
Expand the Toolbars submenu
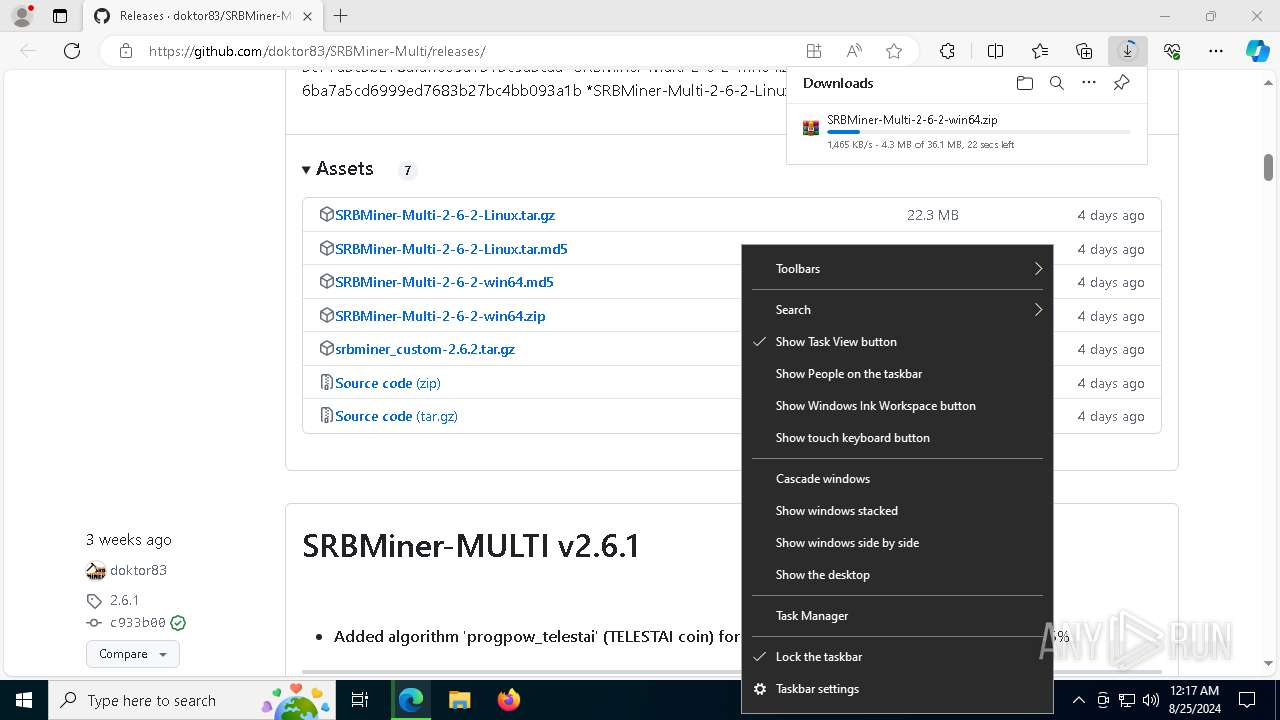[897, 269]
